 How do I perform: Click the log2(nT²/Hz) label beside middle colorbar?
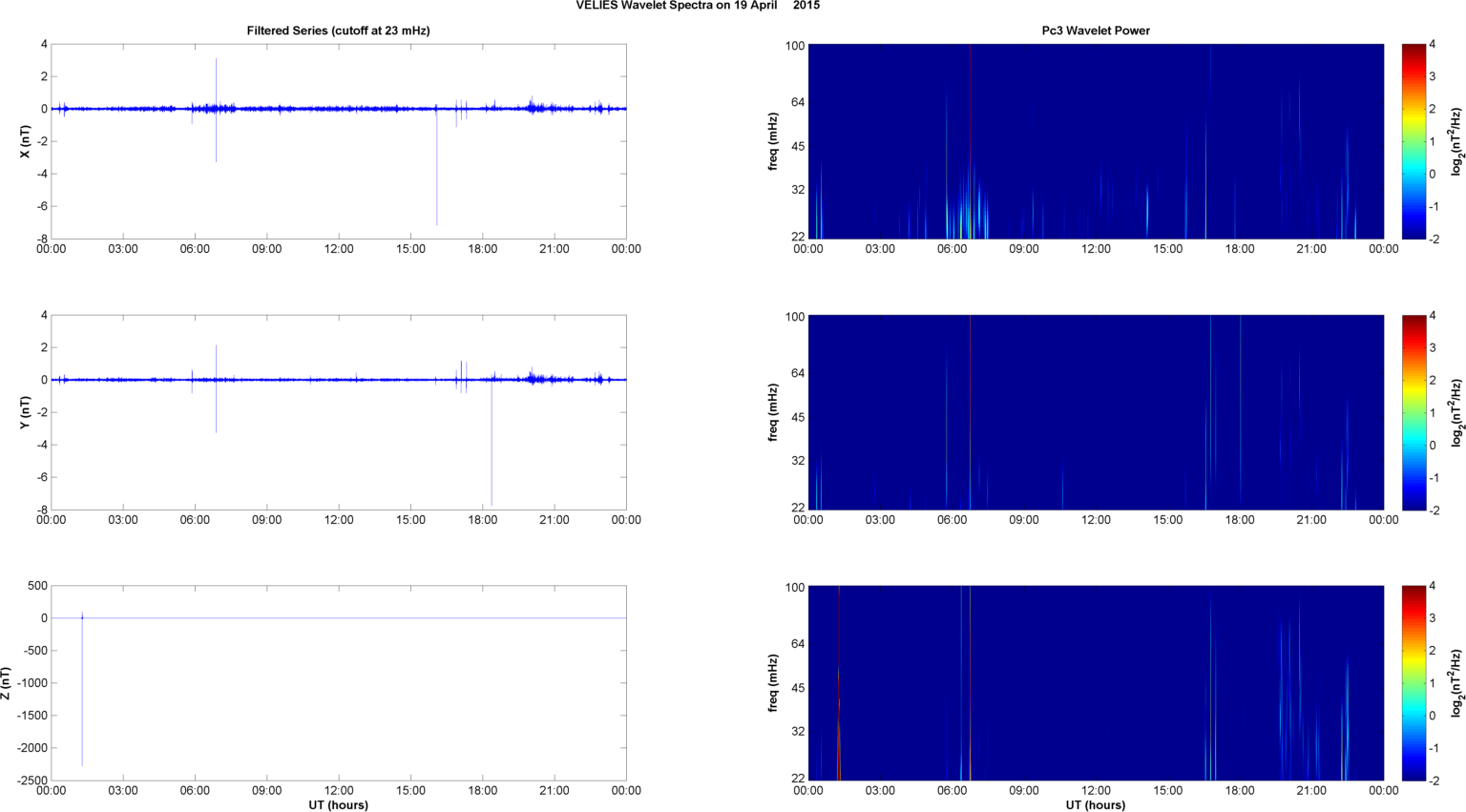[x=1456, y=412]
